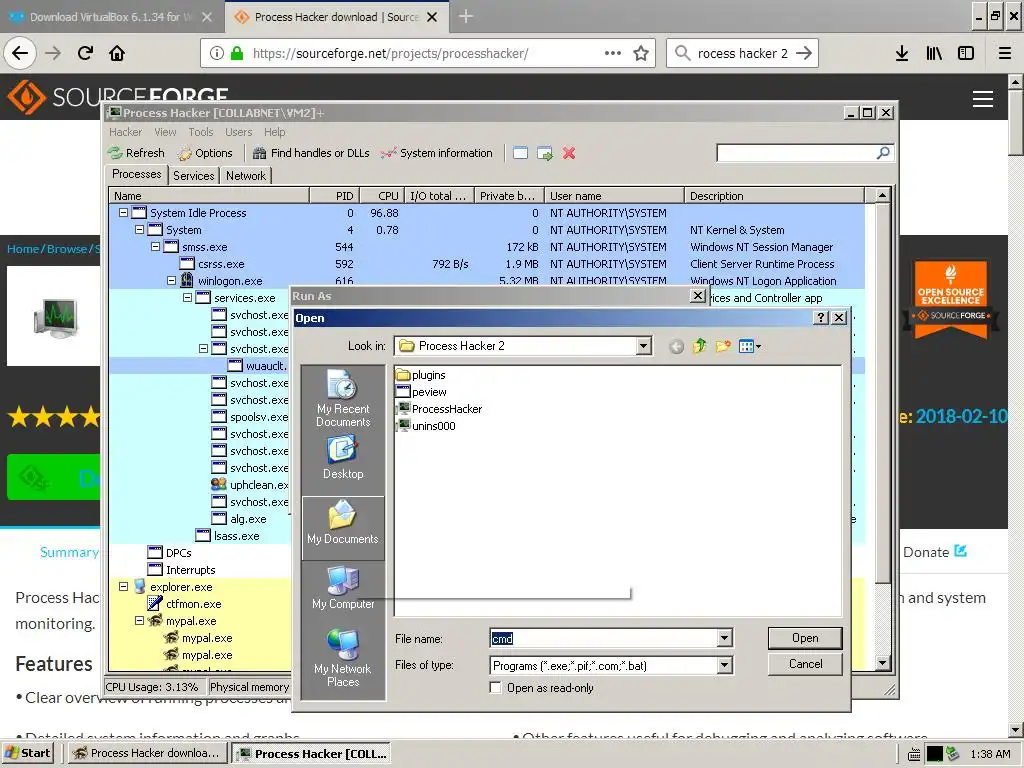Open the View Menu icon in Open dialog
1024x768 pixels.
pos(750,346)
